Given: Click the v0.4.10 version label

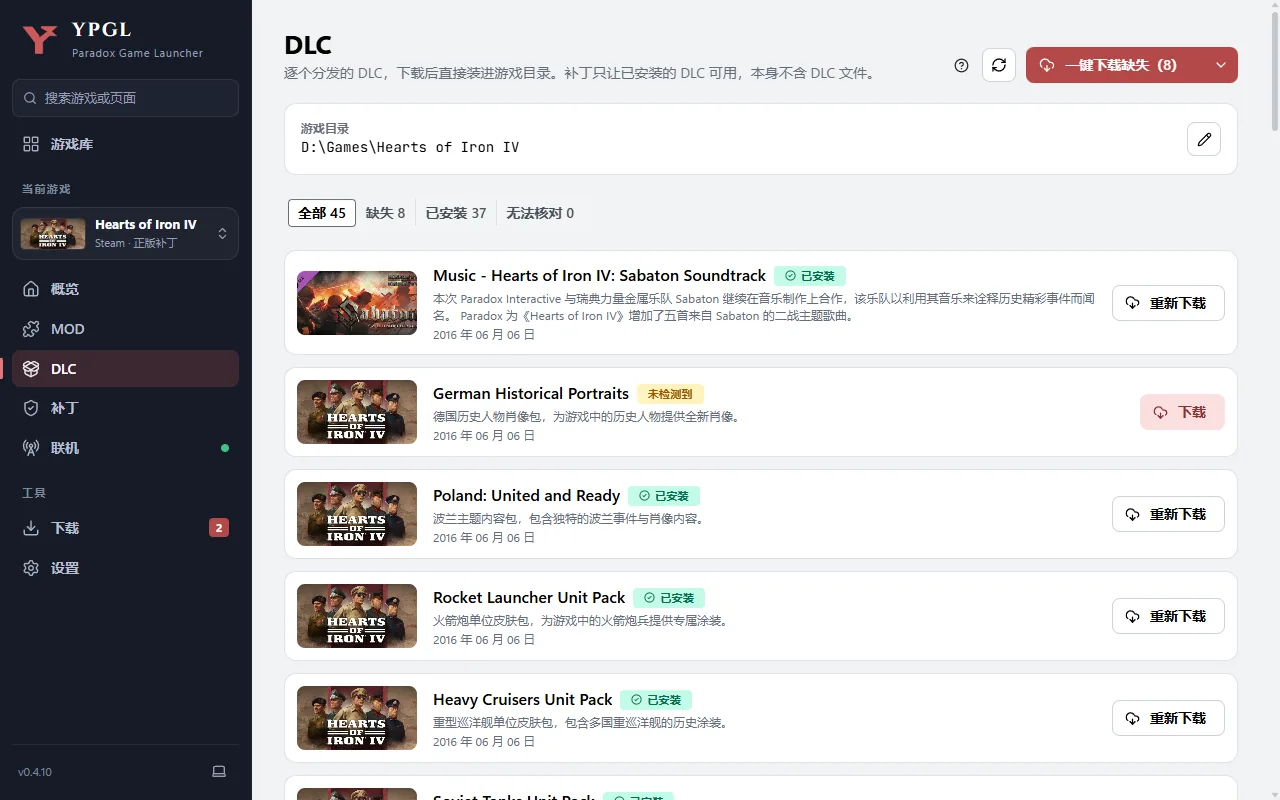Looking at the screenshot, I should pos(35,772).
